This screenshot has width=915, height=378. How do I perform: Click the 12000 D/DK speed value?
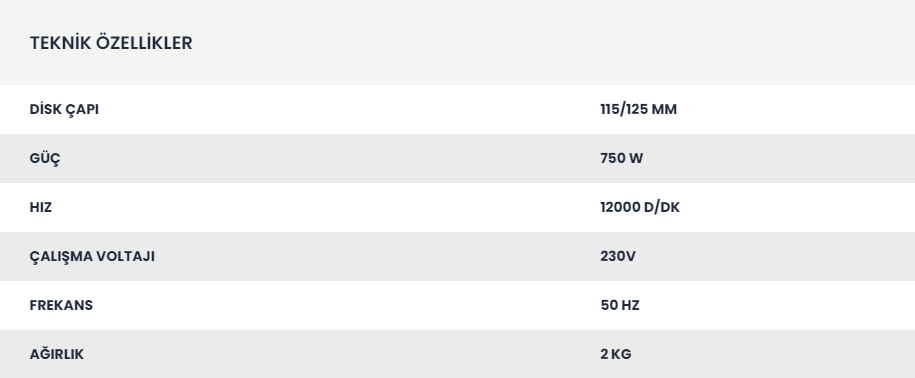[x=640, y=208]
